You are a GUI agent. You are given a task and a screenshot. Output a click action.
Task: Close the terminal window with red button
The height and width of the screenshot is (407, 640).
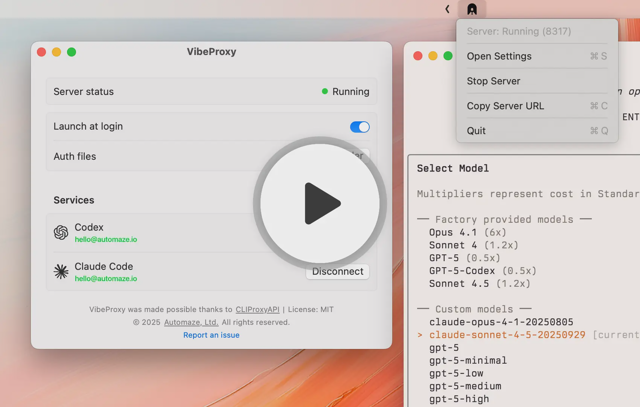pyautogui.click(x=418, y=56)
